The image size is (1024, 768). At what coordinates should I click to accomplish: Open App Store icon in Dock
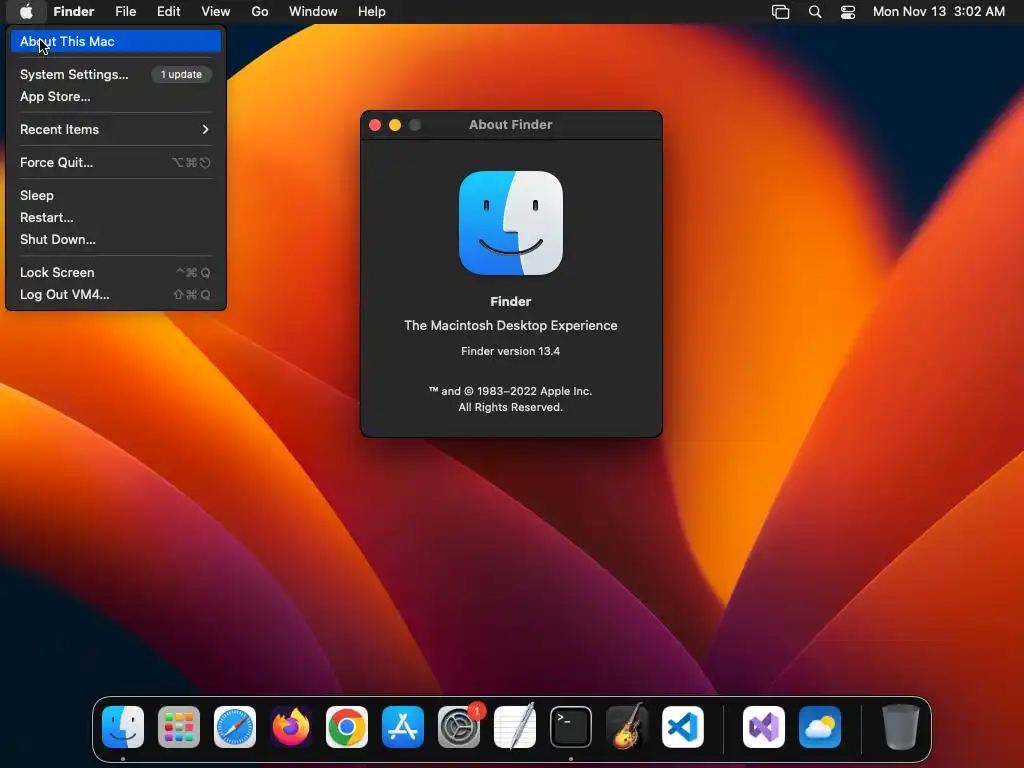[403, 727]
